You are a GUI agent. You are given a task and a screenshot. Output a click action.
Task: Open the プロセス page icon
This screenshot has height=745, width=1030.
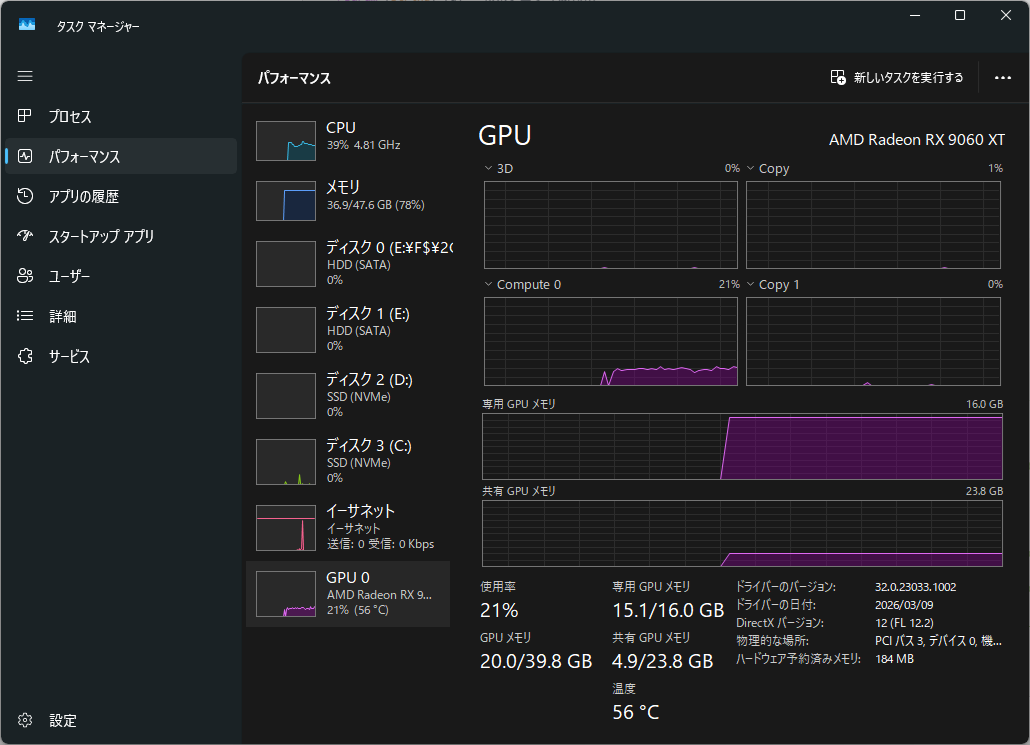[25, 116]
